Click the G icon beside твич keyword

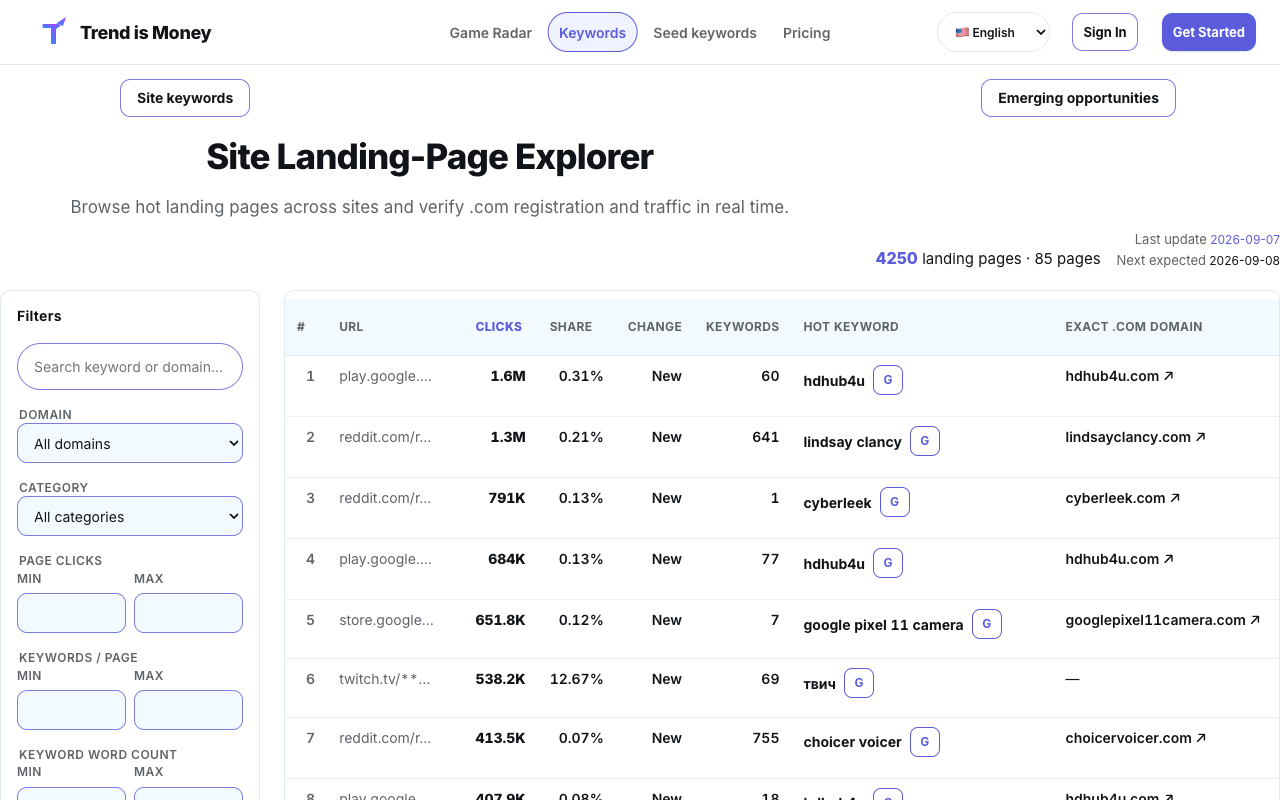point(859,683)
